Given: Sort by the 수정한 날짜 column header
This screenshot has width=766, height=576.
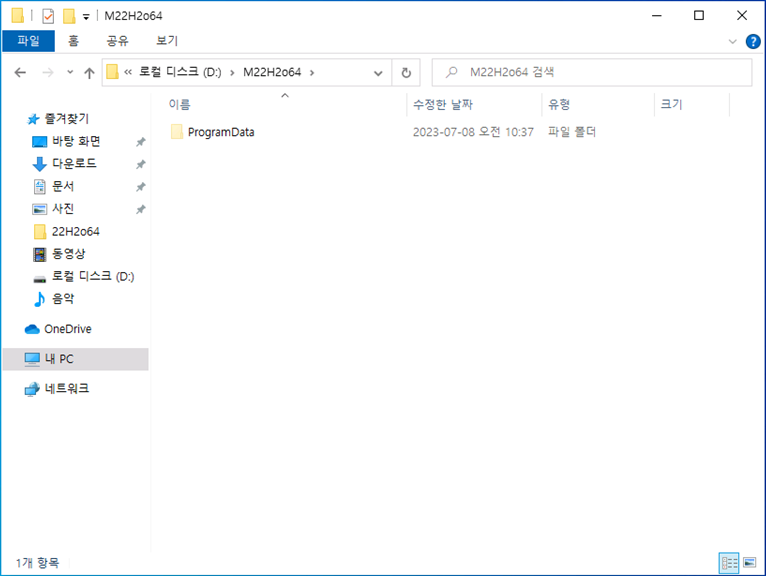Looking at the screenshot, I should pos(443,104).
